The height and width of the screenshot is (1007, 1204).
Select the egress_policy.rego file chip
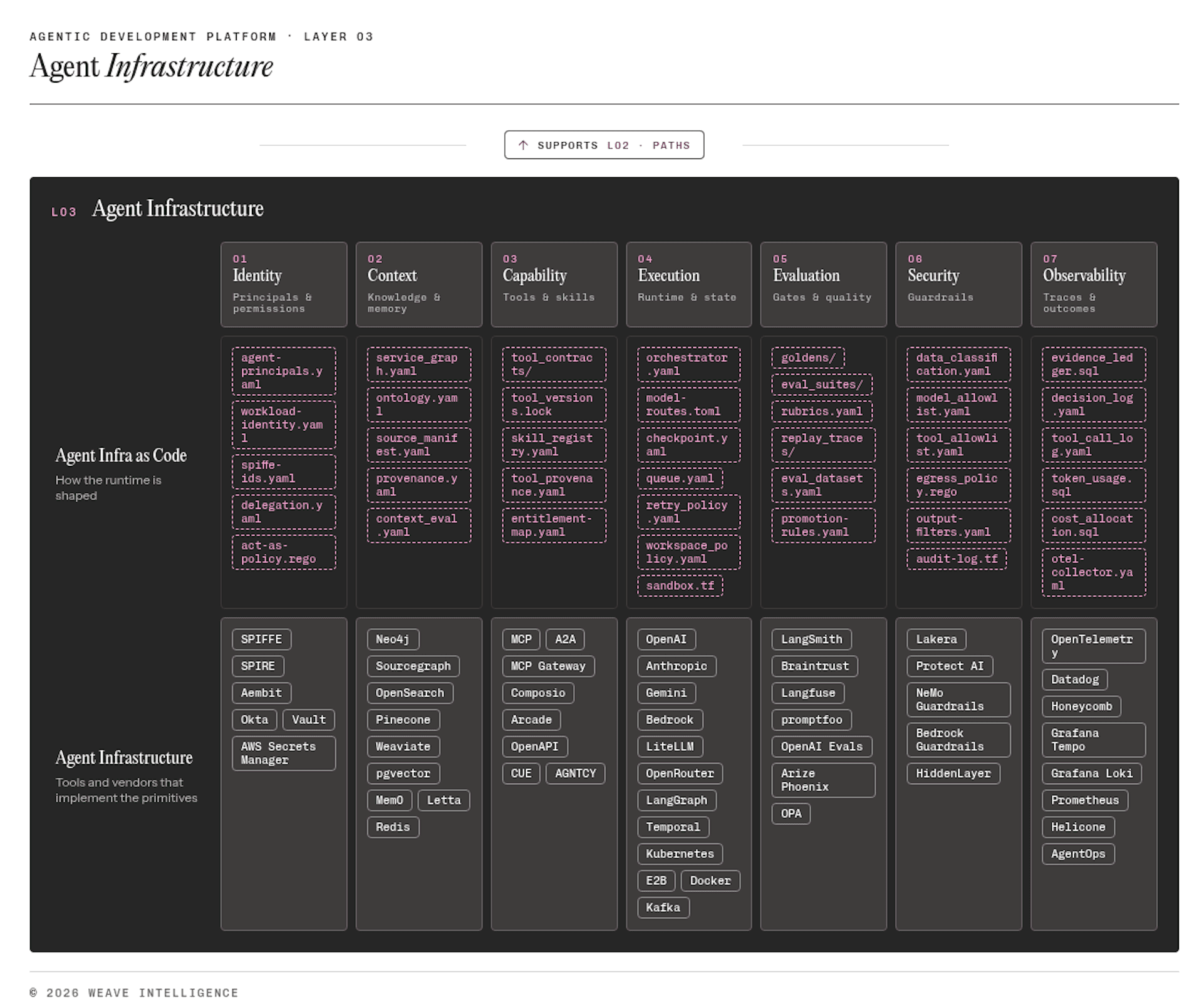958,485
